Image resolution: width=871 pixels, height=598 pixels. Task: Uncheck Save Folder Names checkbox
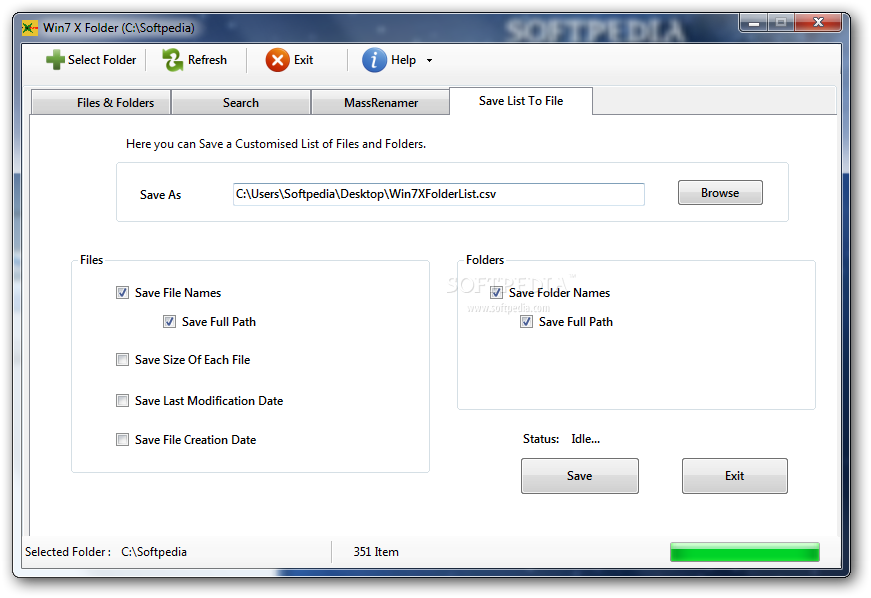coord(497,293)
